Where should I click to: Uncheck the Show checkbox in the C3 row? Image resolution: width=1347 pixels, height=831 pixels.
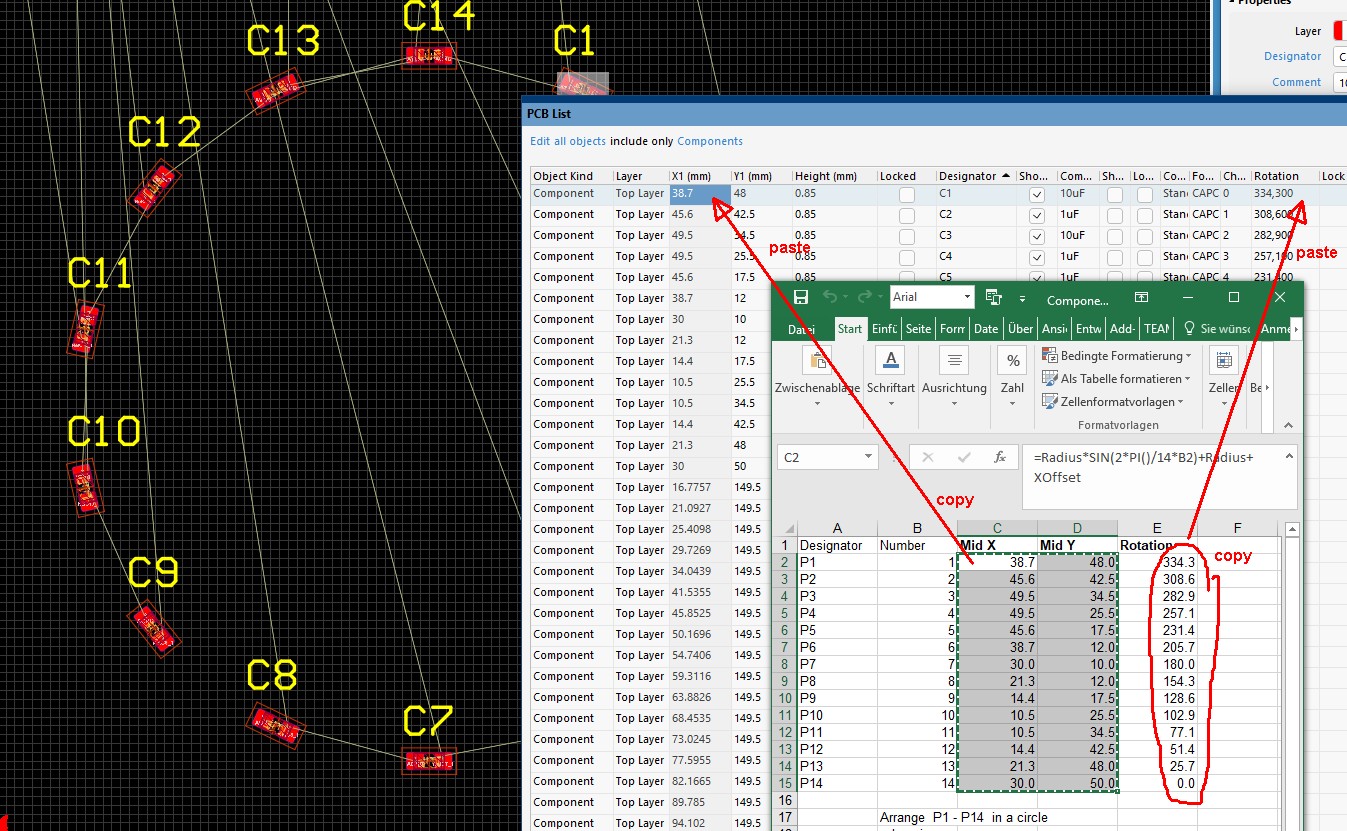(x=1037, y=236)
